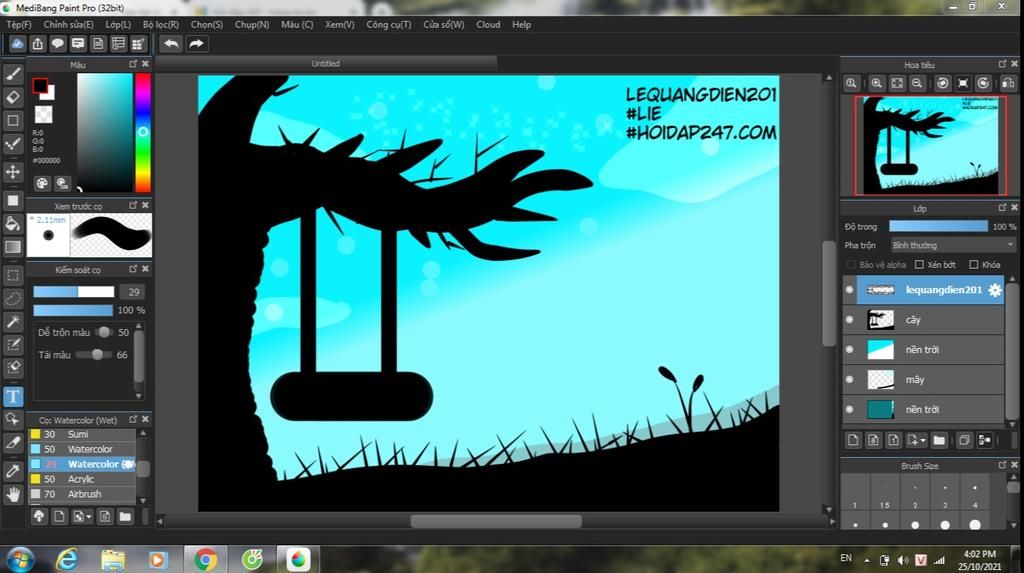Open the 'Lớp(L)' menu

pos(118,24)
